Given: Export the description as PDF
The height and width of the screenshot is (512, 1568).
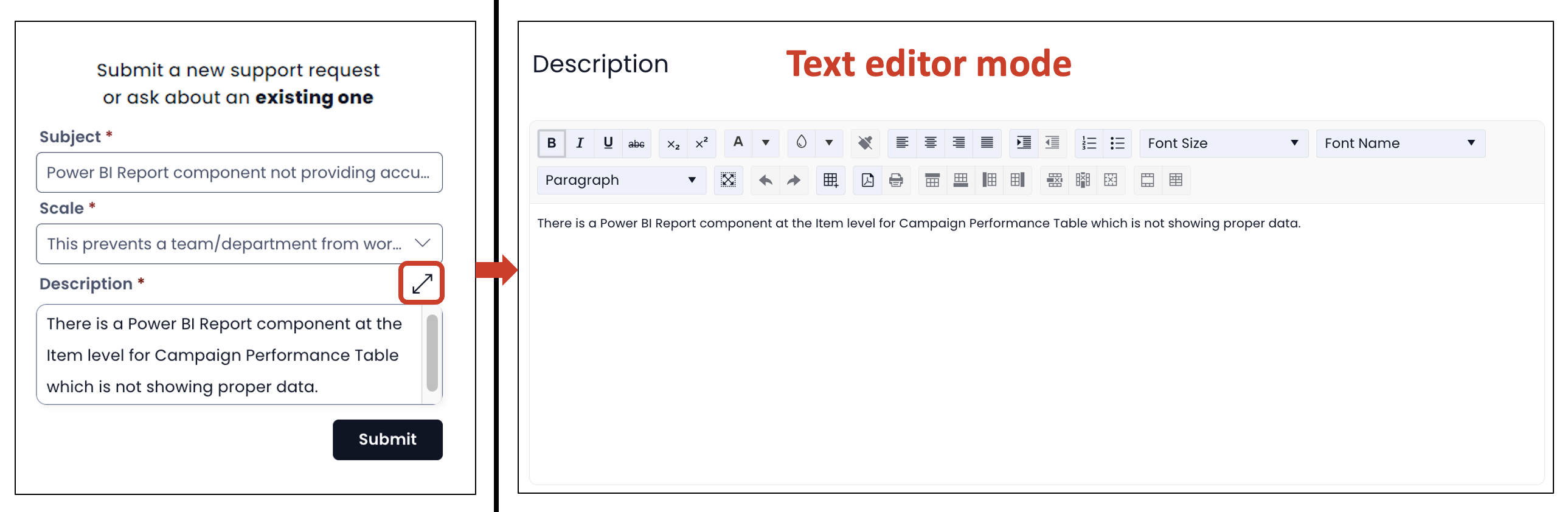Looking at the screenshot, I should click(867, 180).
